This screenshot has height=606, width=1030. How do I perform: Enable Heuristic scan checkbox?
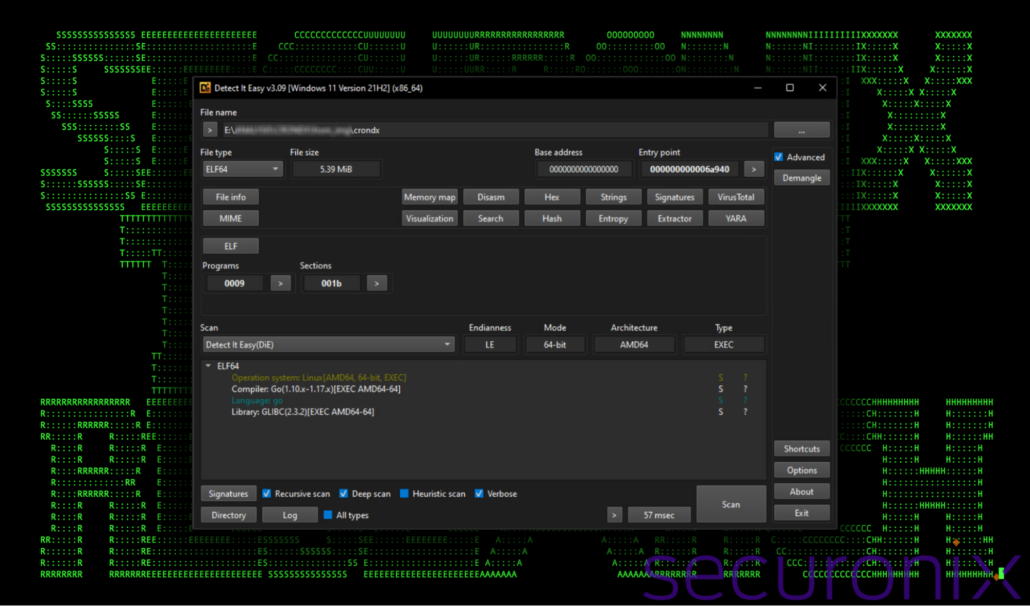[x=404, y=494]
